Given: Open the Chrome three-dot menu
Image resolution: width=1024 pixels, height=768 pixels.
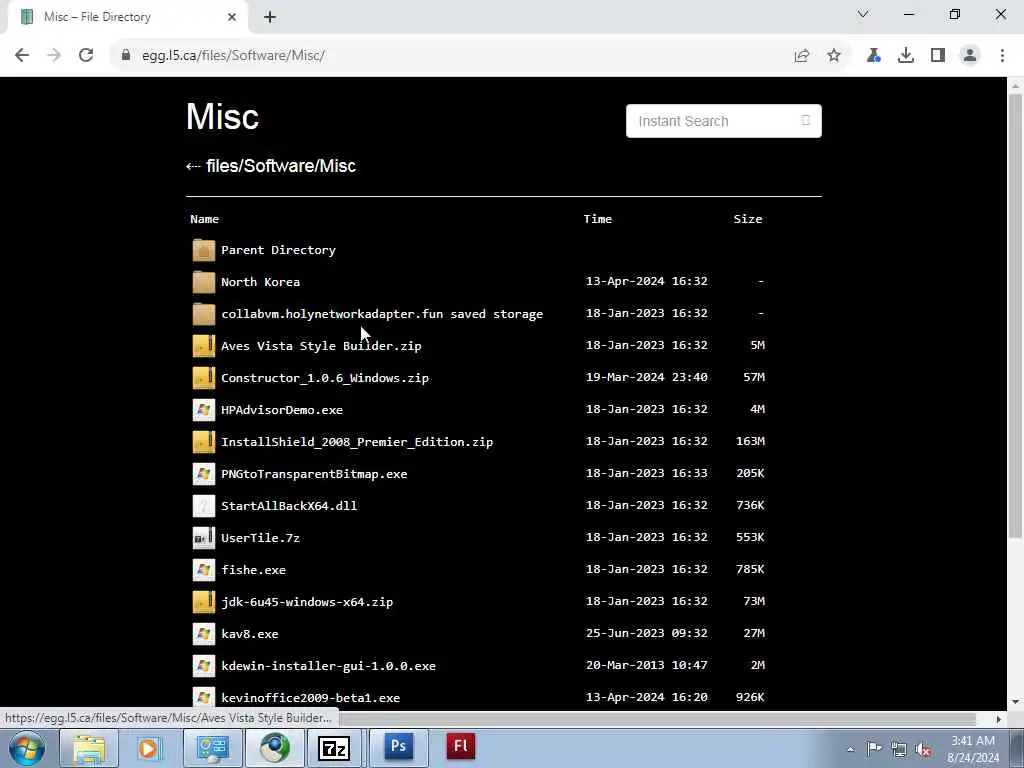Looking at the screenshot, I should click(x=1002, y=56).
